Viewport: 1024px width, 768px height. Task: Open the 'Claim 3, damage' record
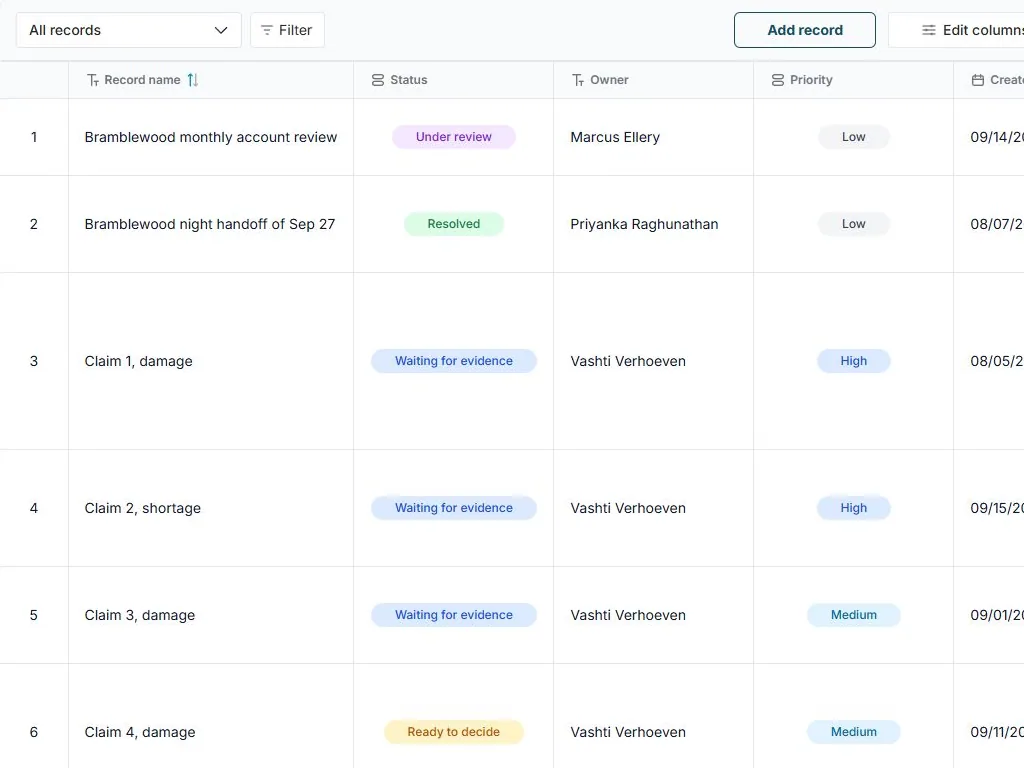(140, 615)
